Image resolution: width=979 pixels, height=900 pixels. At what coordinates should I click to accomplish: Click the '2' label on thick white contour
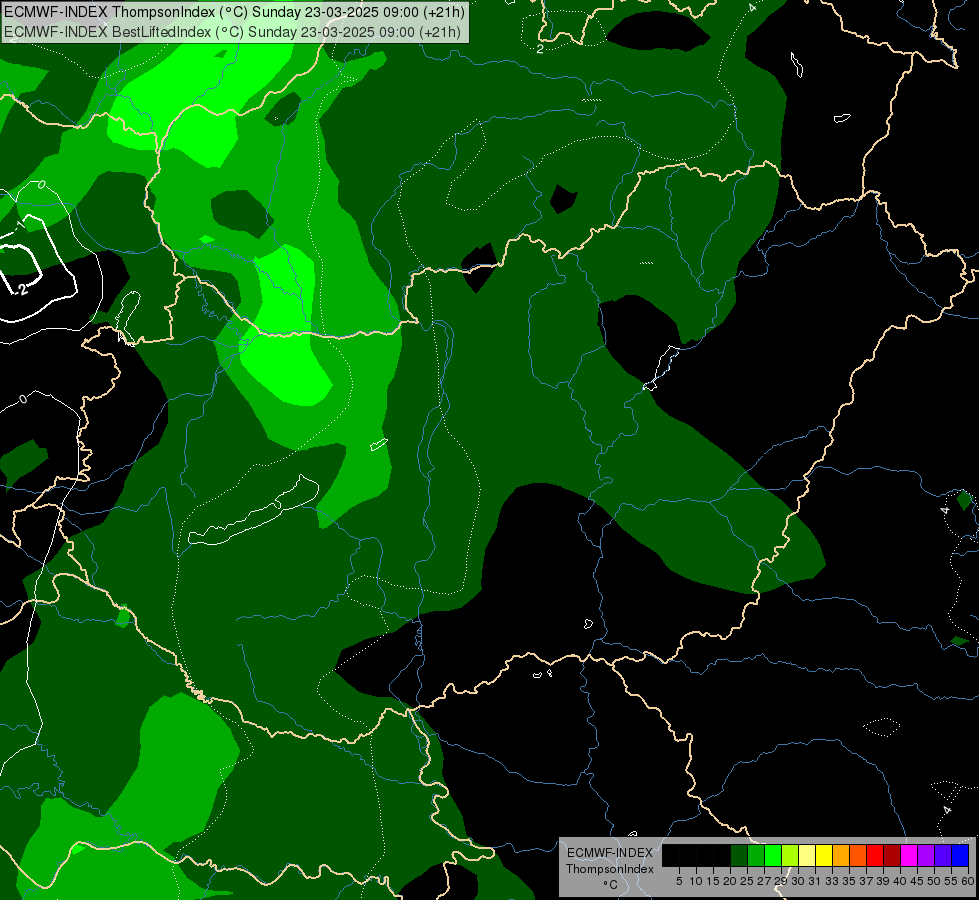pos(23,289)
